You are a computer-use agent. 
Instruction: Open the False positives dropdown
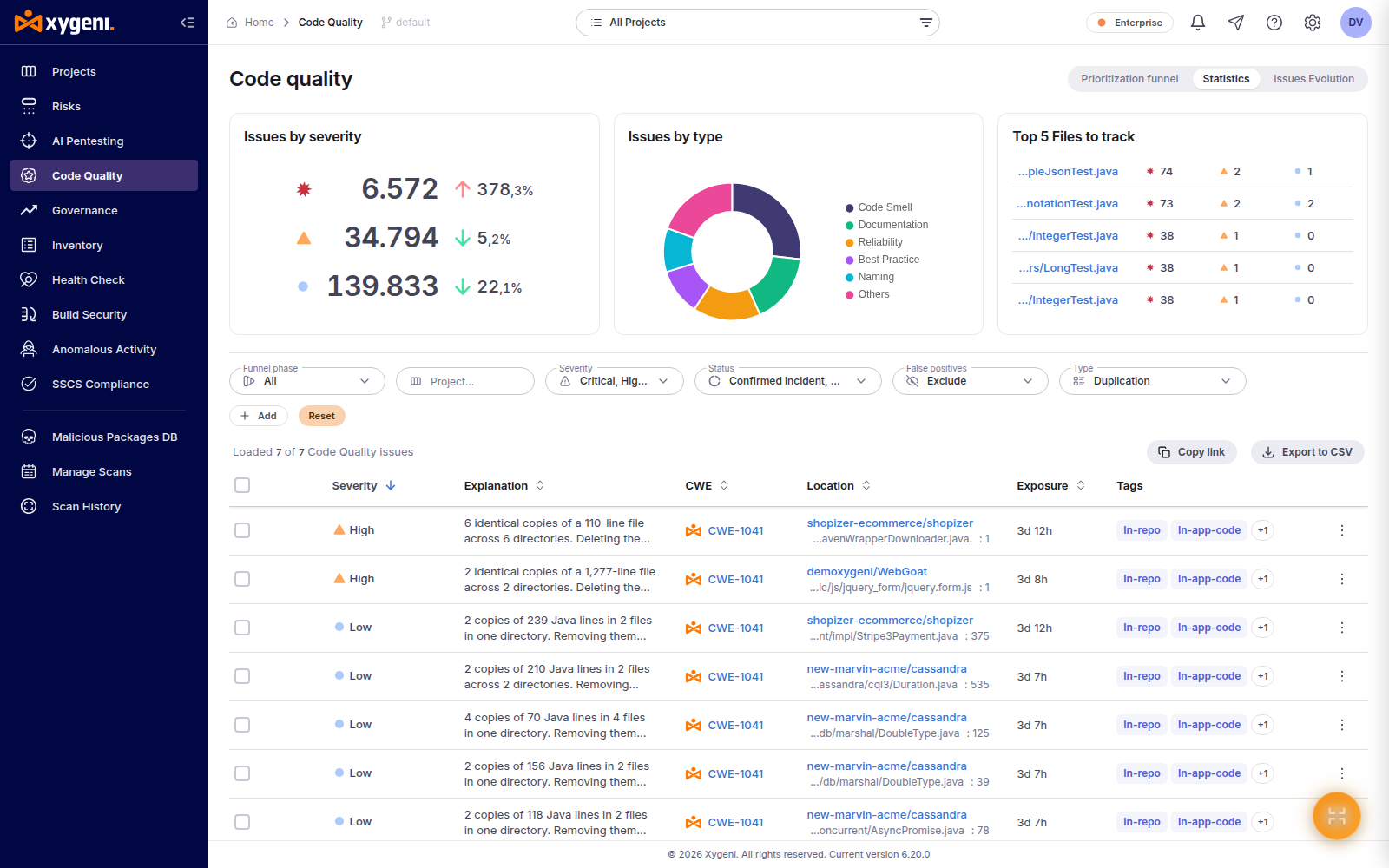971,381
